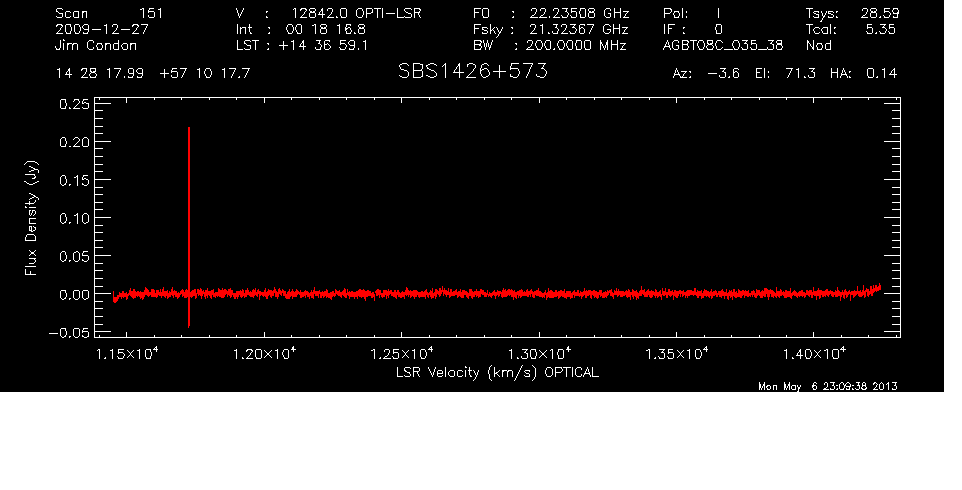Click the -0.05 y-axis tick label
The width and height of the screenshot is (962, 490).
[x=69, y=333]
